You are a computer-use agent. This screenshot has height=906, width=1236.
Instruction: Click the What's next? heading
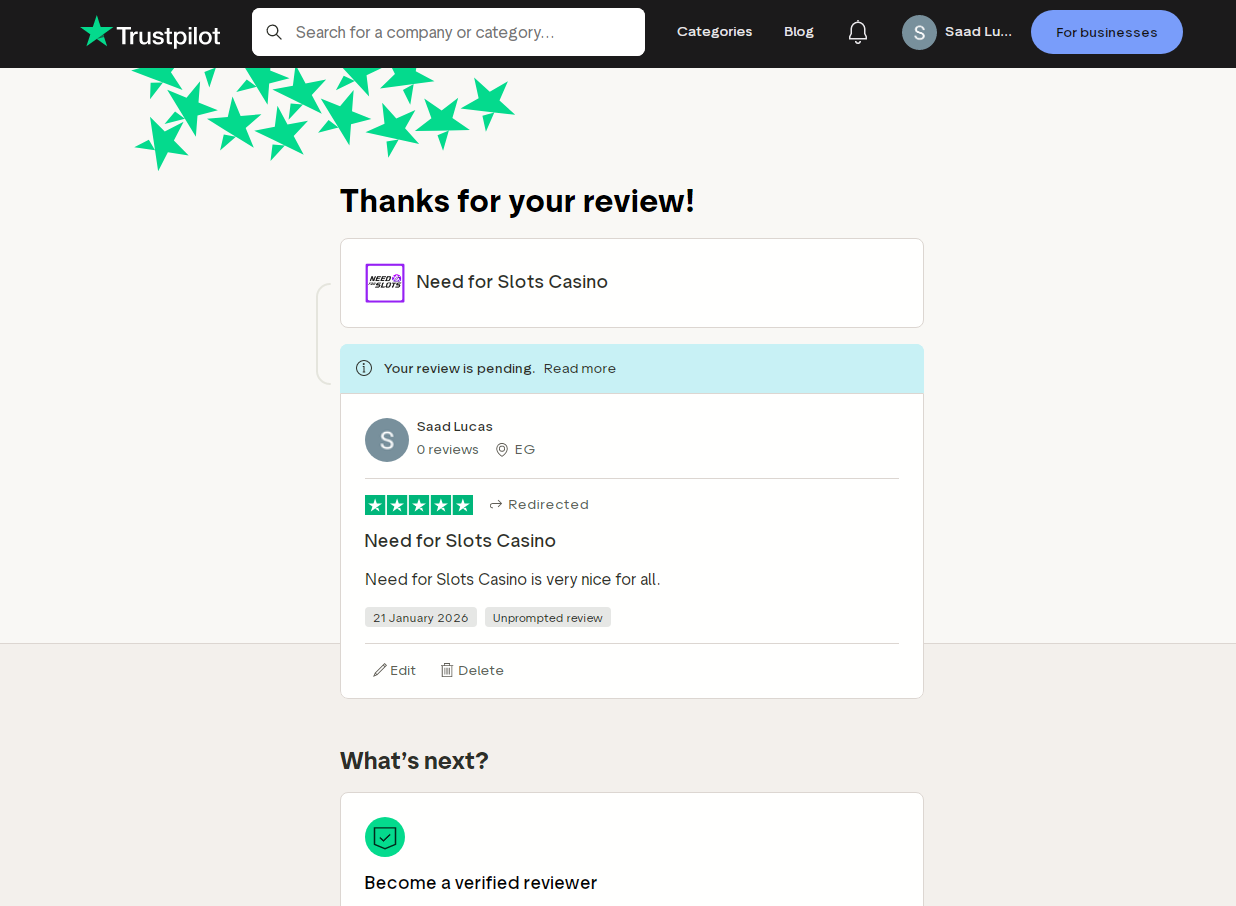[x=414, y=761]
